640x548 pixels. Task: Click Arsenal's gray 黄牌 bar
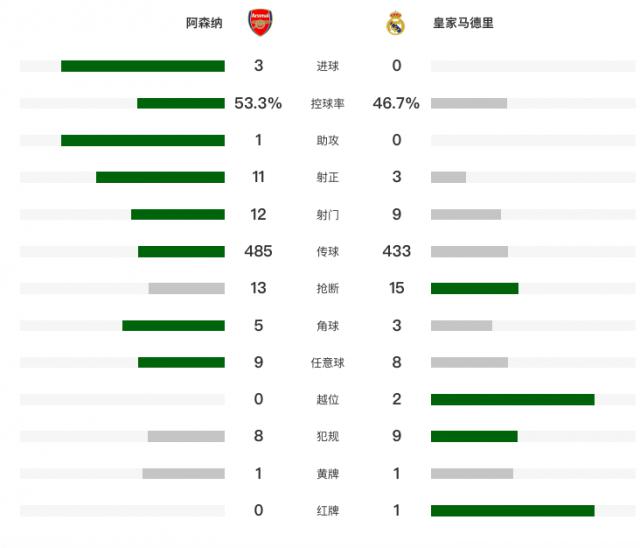pyautogui.click(x=183, y=473)
